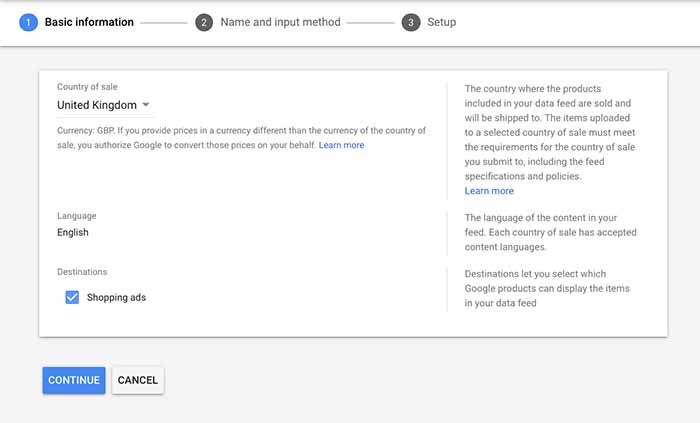Select the English language value
The height and width of the screenshot is (423, 700).
click(73, 232)
